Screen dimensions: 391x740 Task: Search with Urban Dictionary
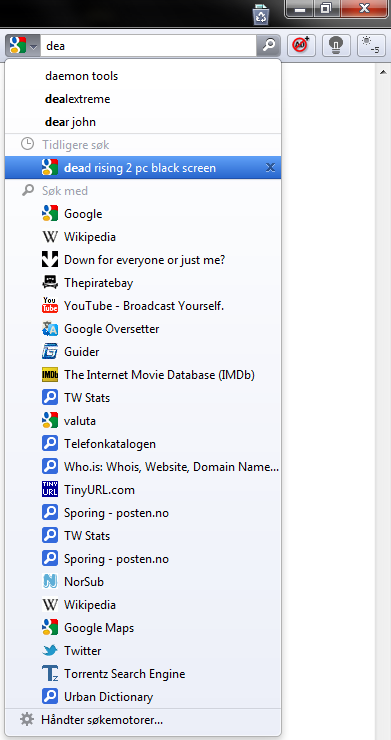[x=143, y=697]
